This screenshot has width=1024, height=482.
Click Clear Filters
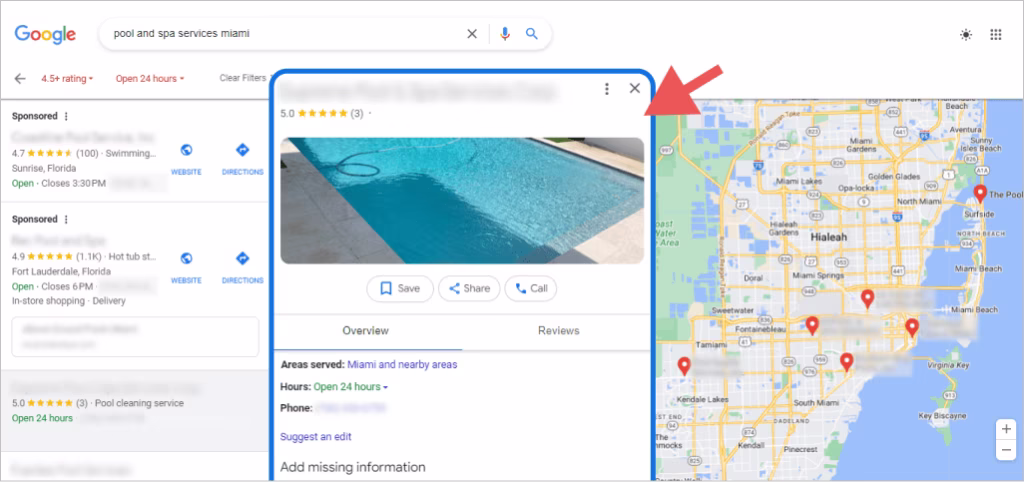(244, 78)
